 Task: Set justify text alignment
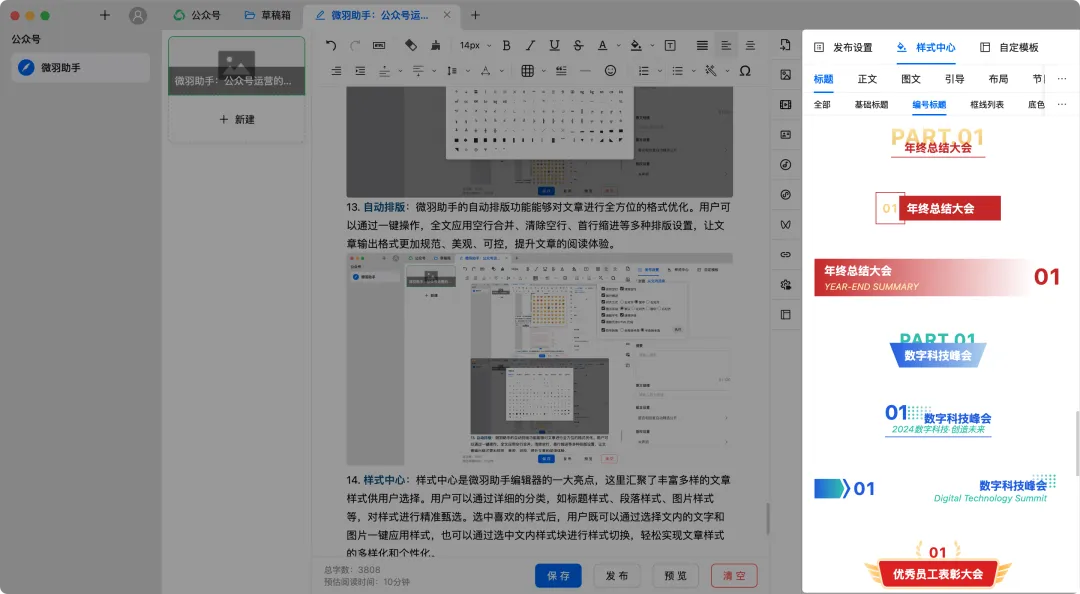coord(702,45)
